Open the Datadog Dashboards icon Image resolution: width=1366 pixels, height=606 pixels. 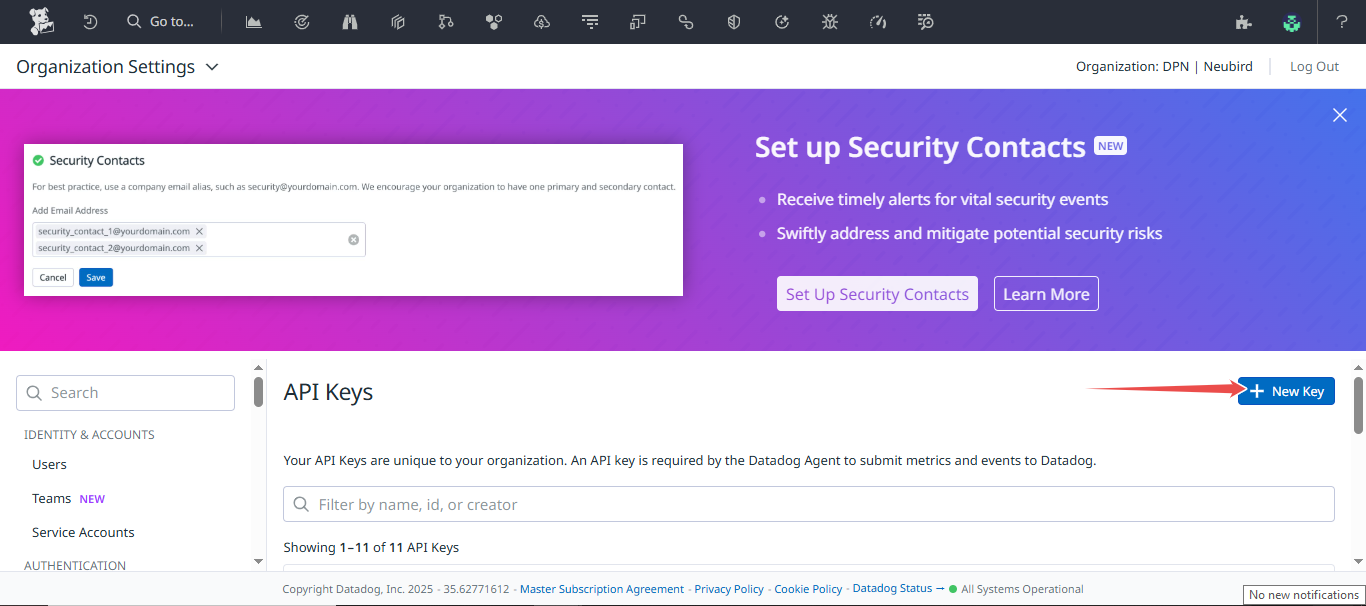tap(253, 21)
